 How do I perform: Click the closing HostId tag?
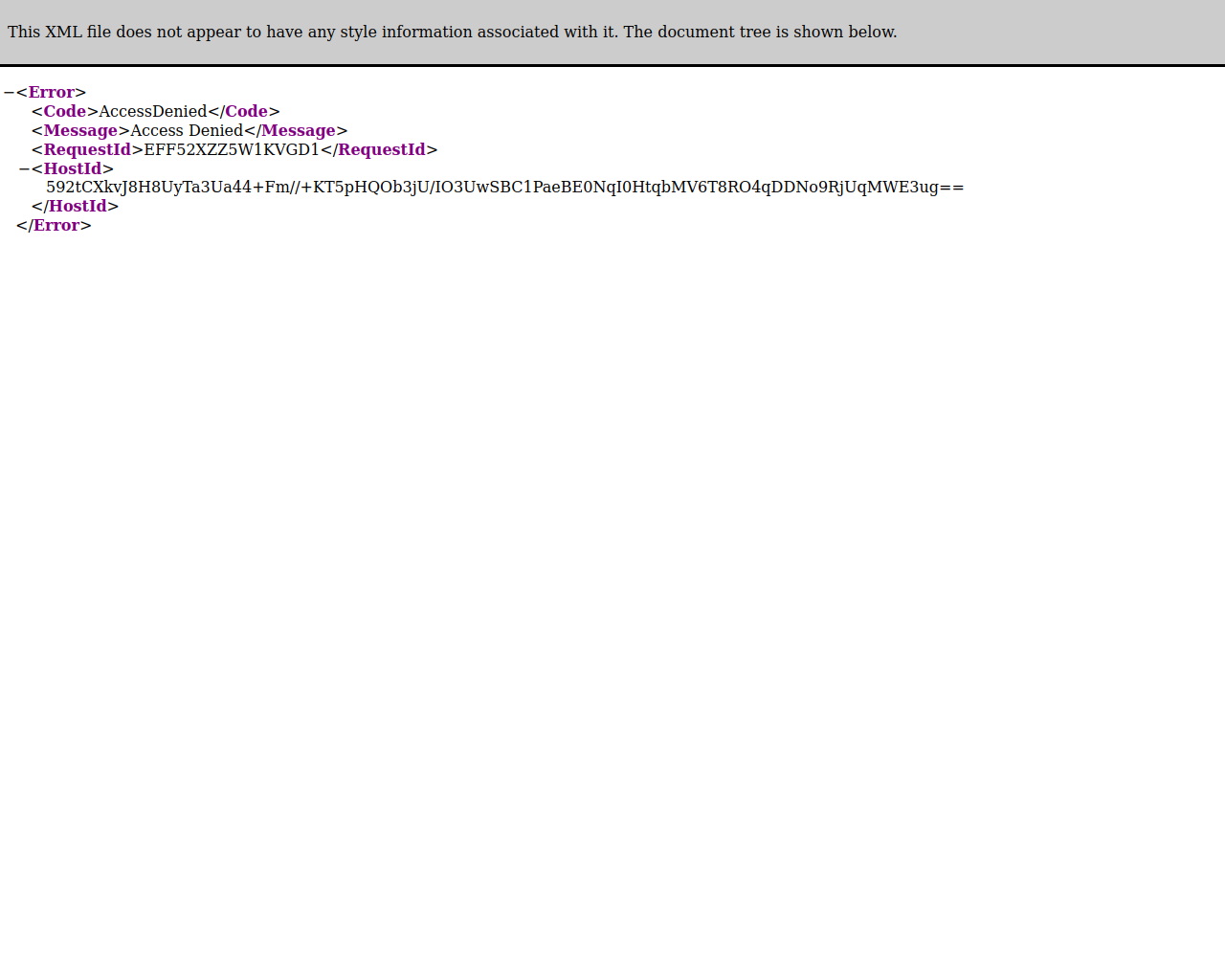(75, 207)
